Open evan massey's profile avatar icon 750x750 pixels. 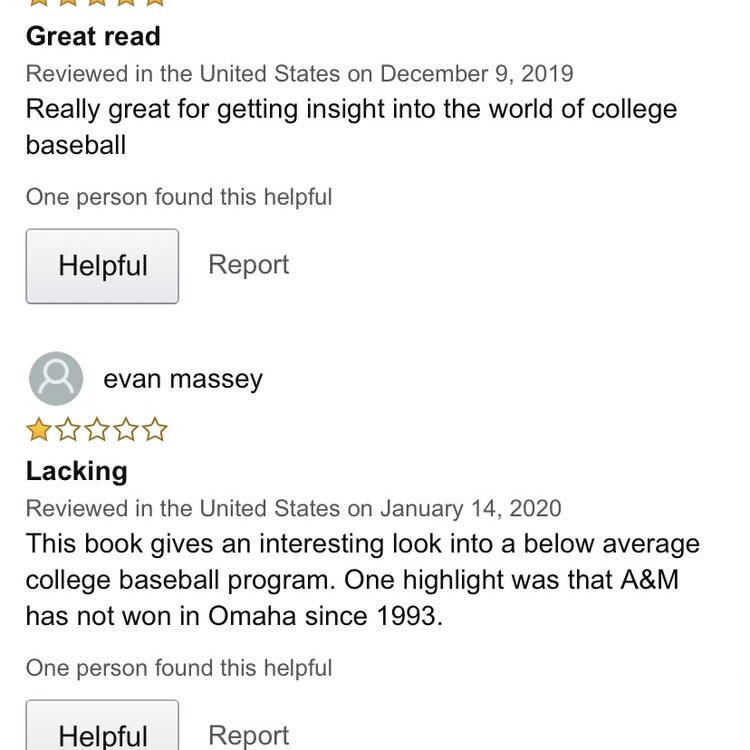point(56,379)
